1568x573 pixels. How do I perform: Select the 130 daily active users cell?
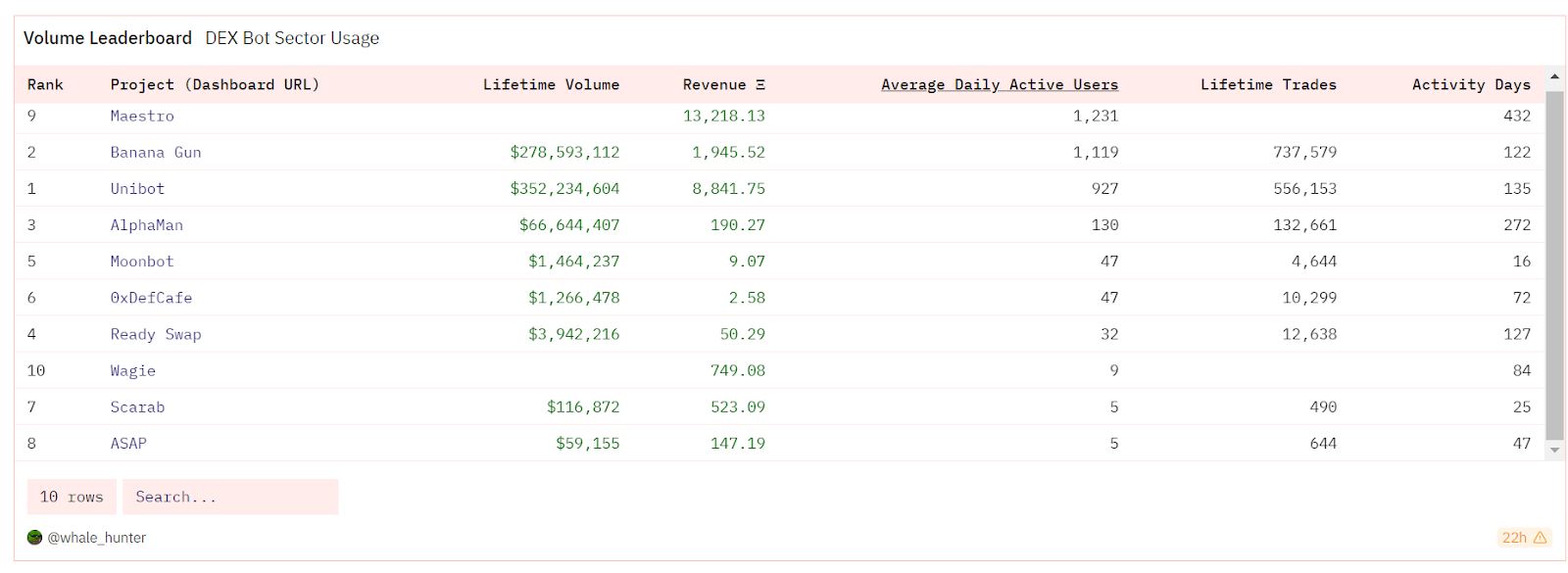(x=1104, y=224)
